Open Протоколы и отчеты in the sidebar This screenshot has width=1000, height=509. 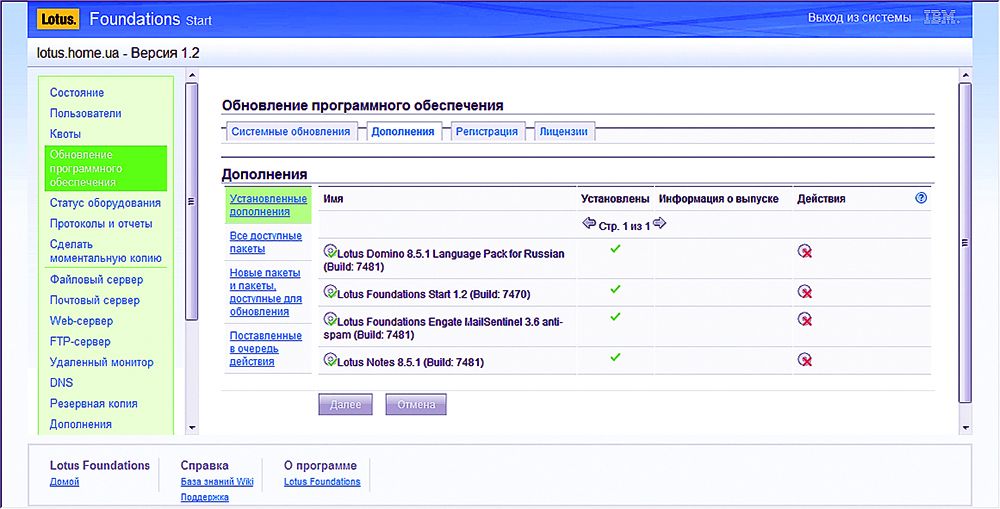coord(101,224)
